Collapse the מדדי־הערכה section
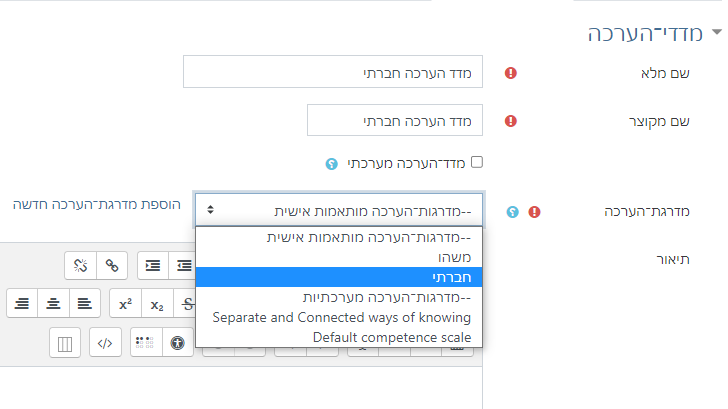Viewport: 728px width, 409px height. 715,35
